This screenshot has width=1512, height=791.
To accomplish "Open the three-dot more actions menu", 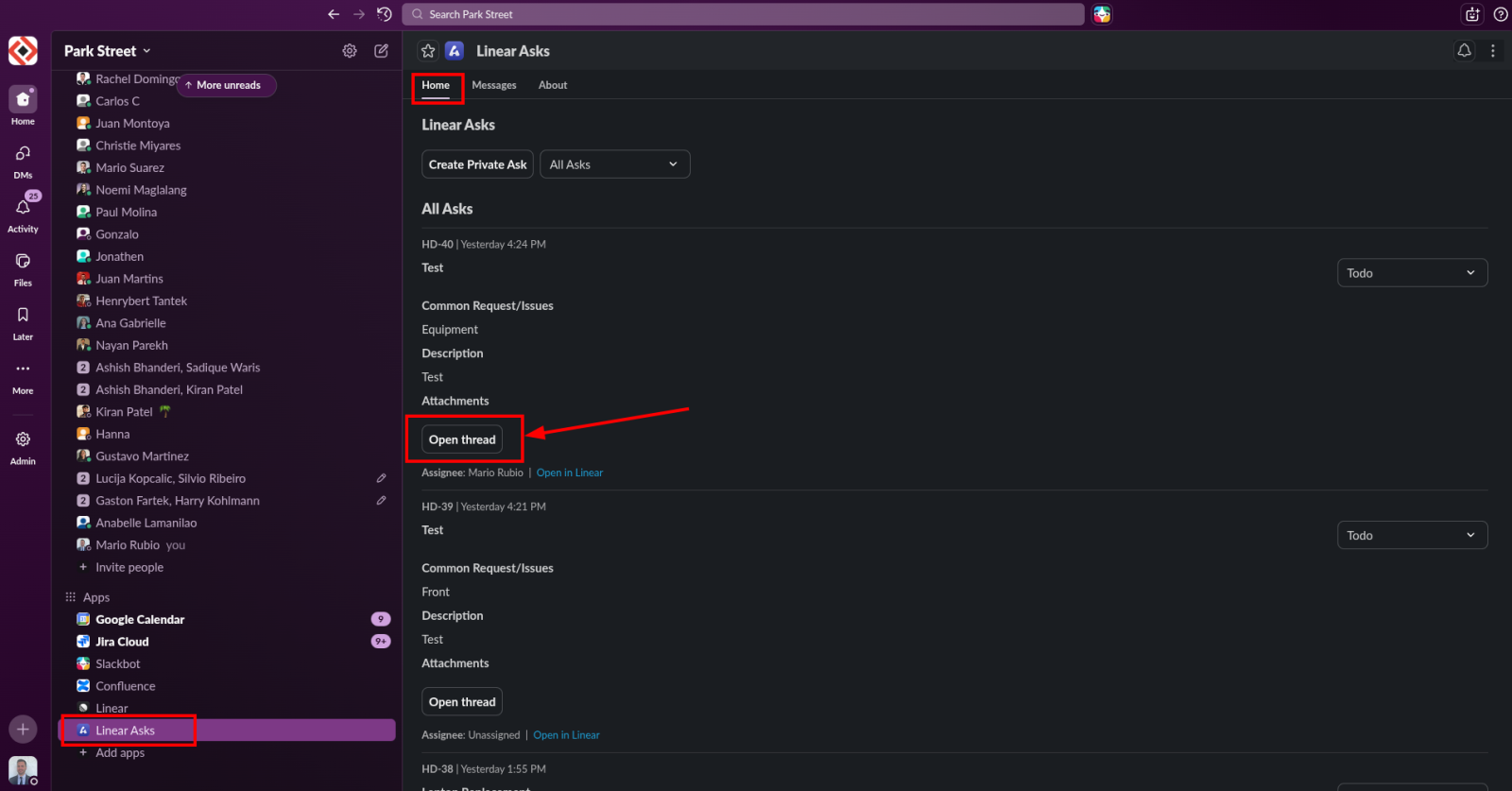I will pos(1493,51).
